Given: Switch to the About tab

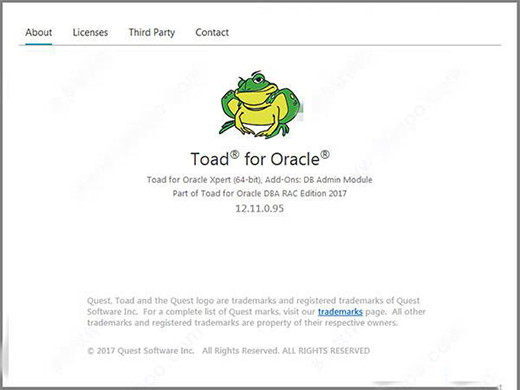Looking at the screenshot, I should click(x=38, y=33).
